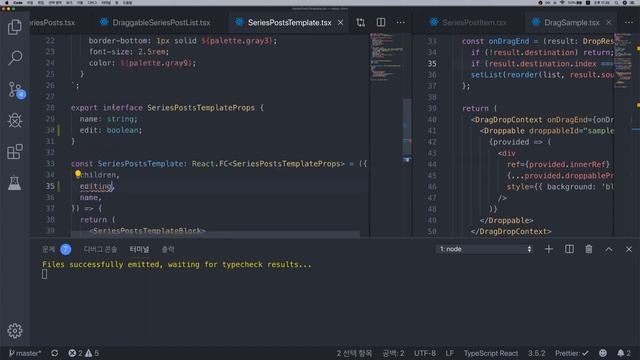Open More Actions for right editor group
The height and width of the screenshot is (360, 640).
[x=629, y=22]
